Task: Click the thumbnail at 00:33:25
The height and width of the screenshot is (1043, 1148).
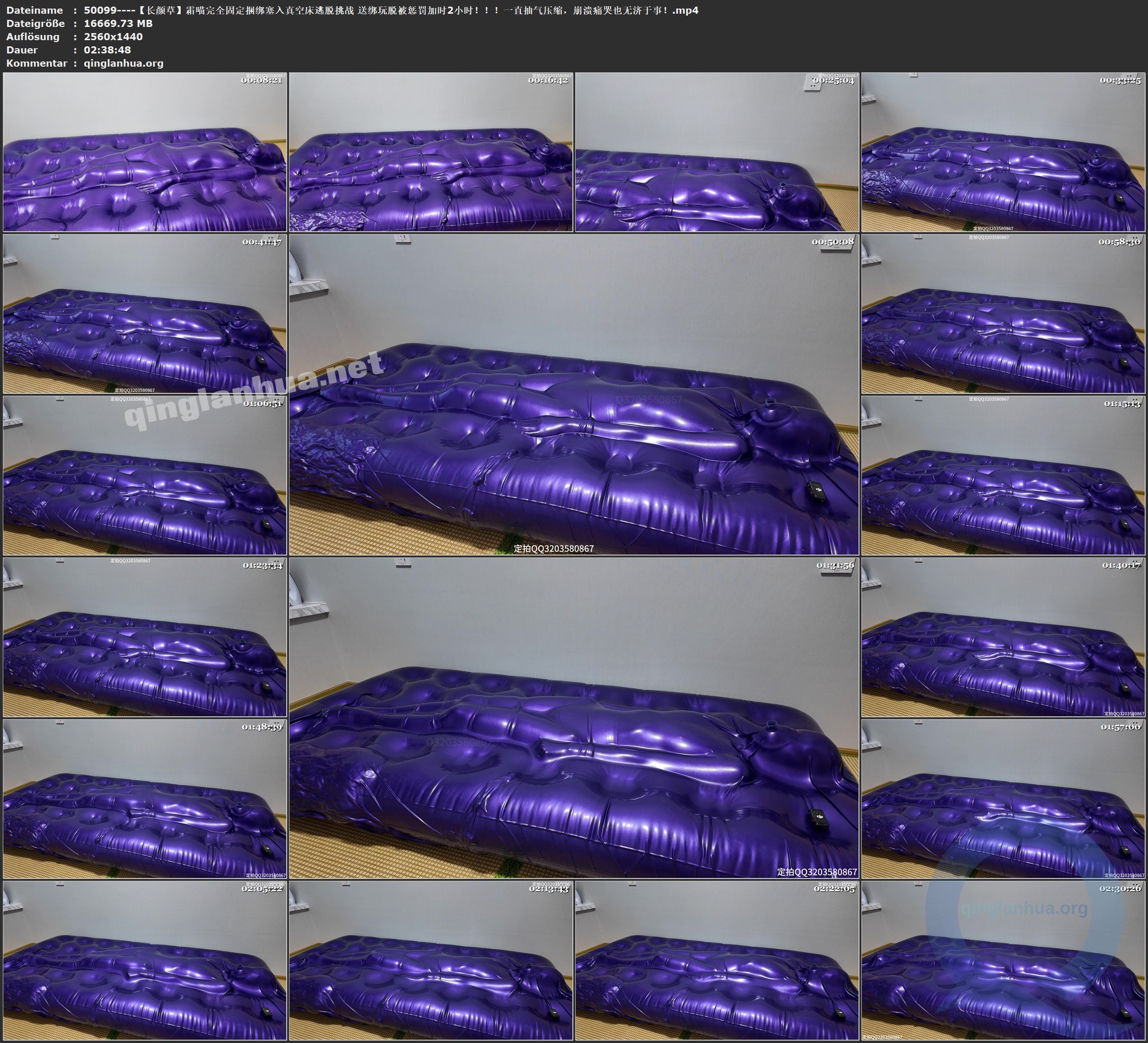Action: click(x=1003, y=152)
